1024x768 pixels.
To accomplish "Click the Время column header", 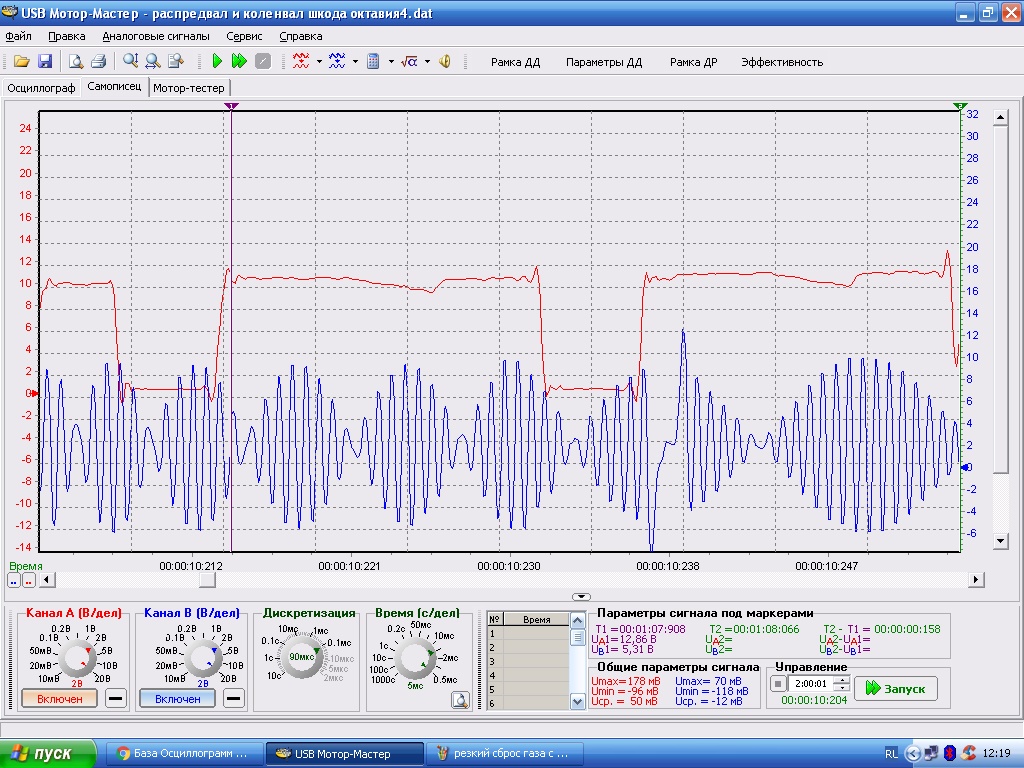I will pos(536,620).
